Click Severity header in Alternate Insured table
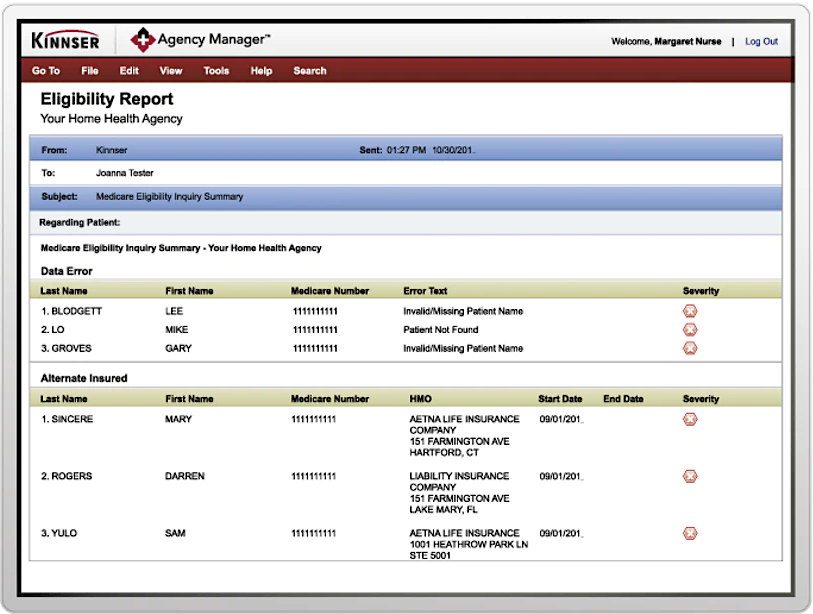 [x=700, y=399]
